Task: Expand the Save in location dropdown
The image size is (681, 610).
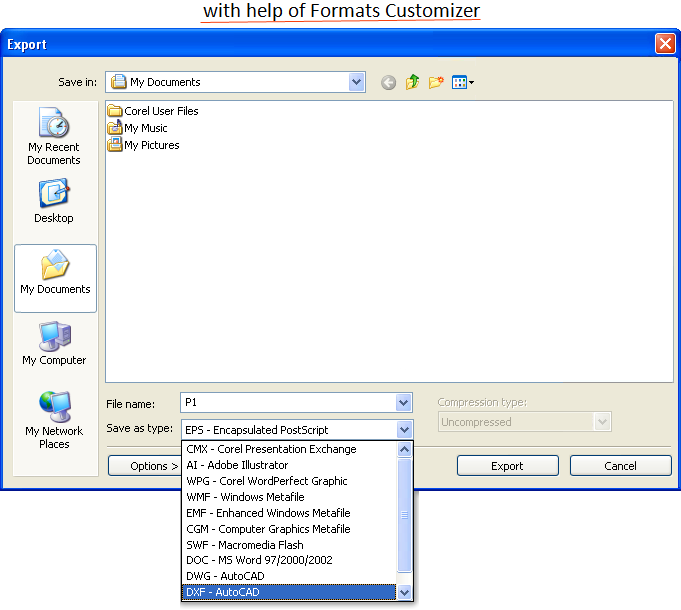Action: click(357, 82)
